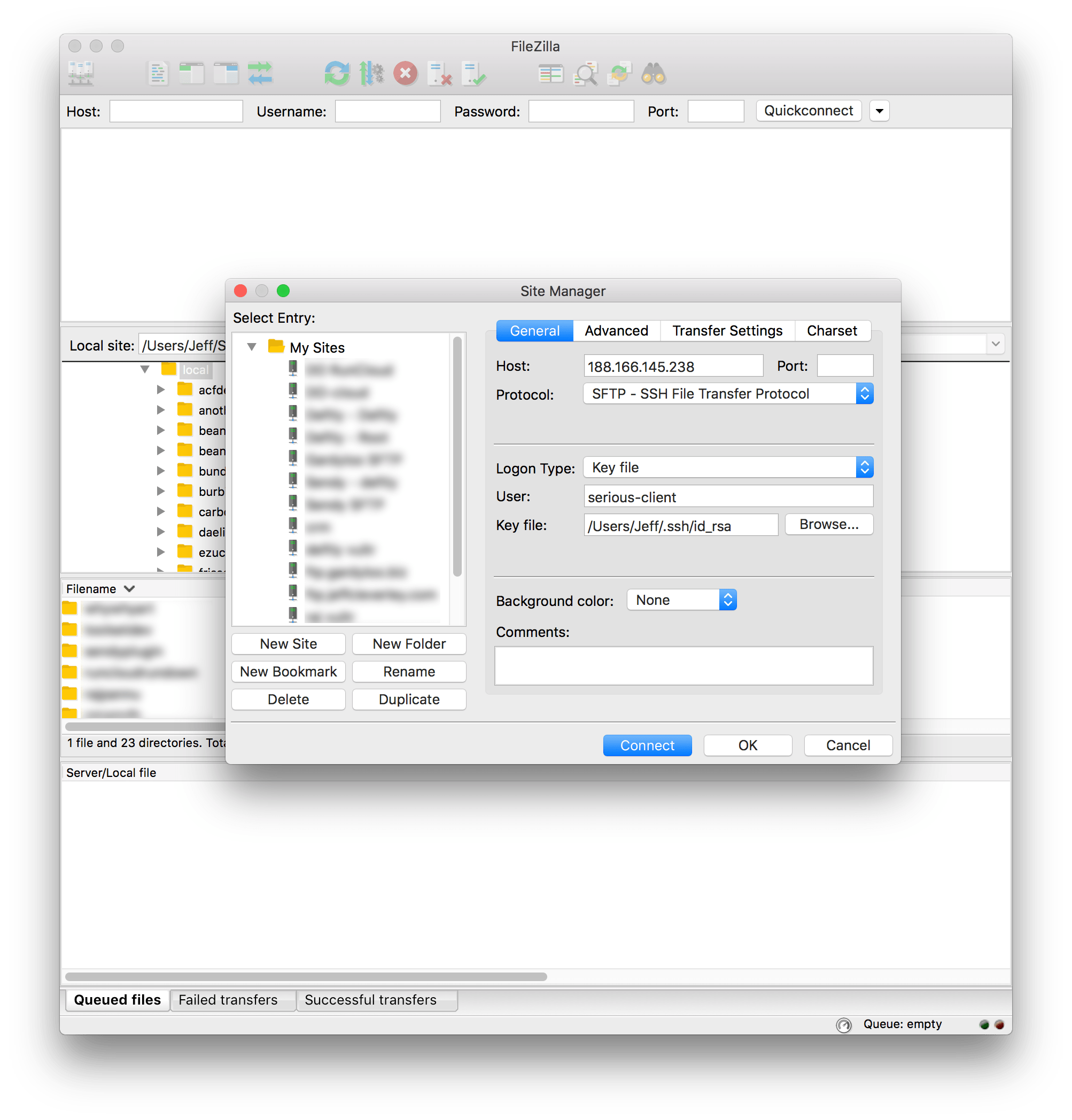Open the Quickconnect history dropdown arrow
Viewport: 1072px width, 1120px height.
880,111
